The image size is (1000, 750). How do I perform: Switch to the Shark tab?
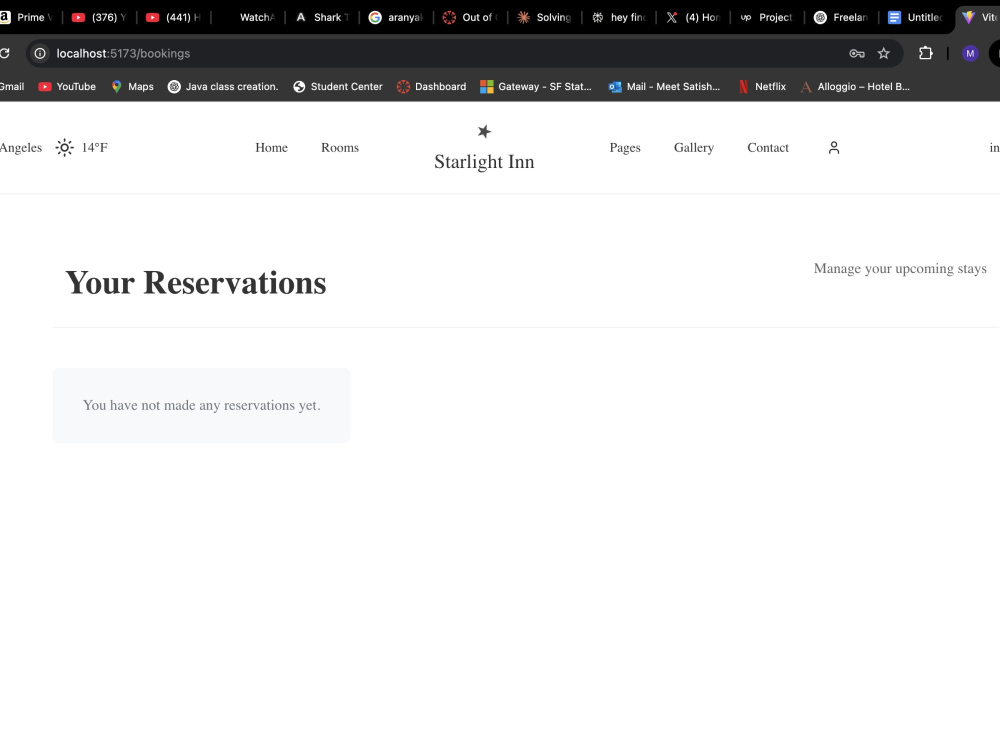point(322,17)
